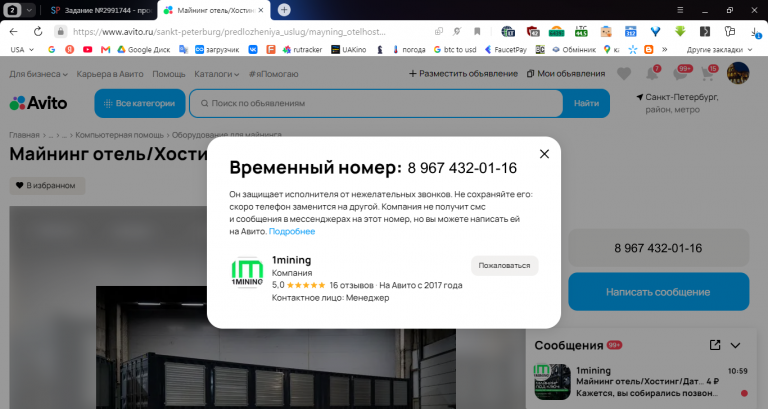Open the Google bookmark icon
The height and width of the screenshot is (409, 768).
click(x=51, y=49)
